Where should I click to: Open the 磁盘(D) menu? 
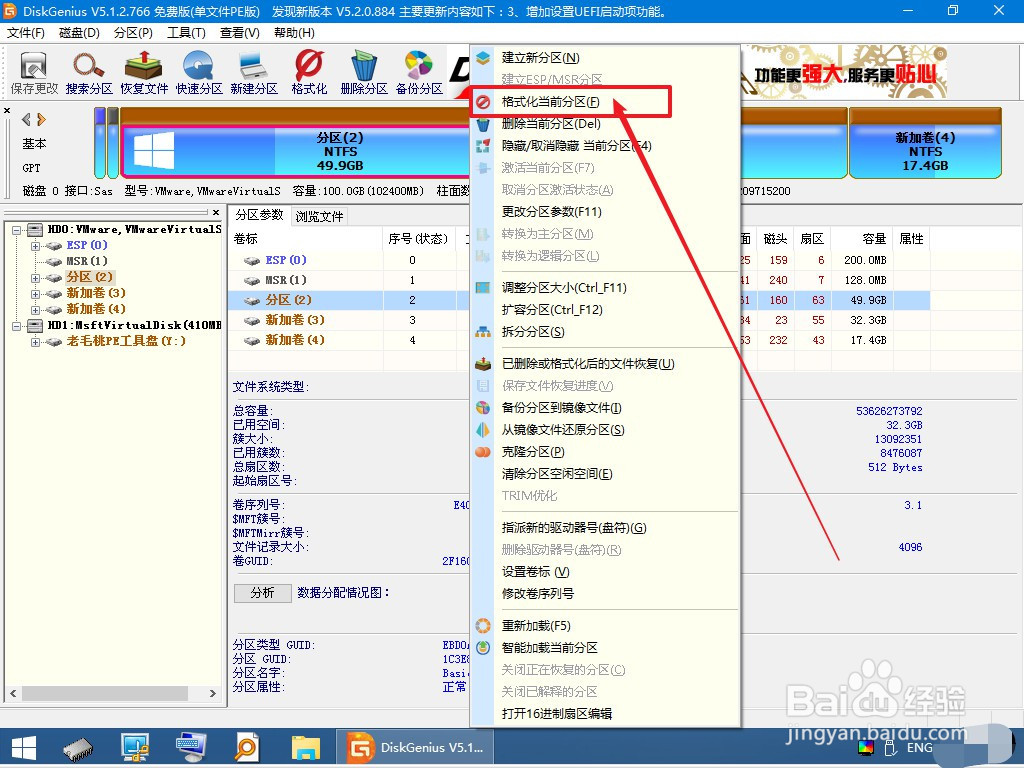click(x=79, y=33)
